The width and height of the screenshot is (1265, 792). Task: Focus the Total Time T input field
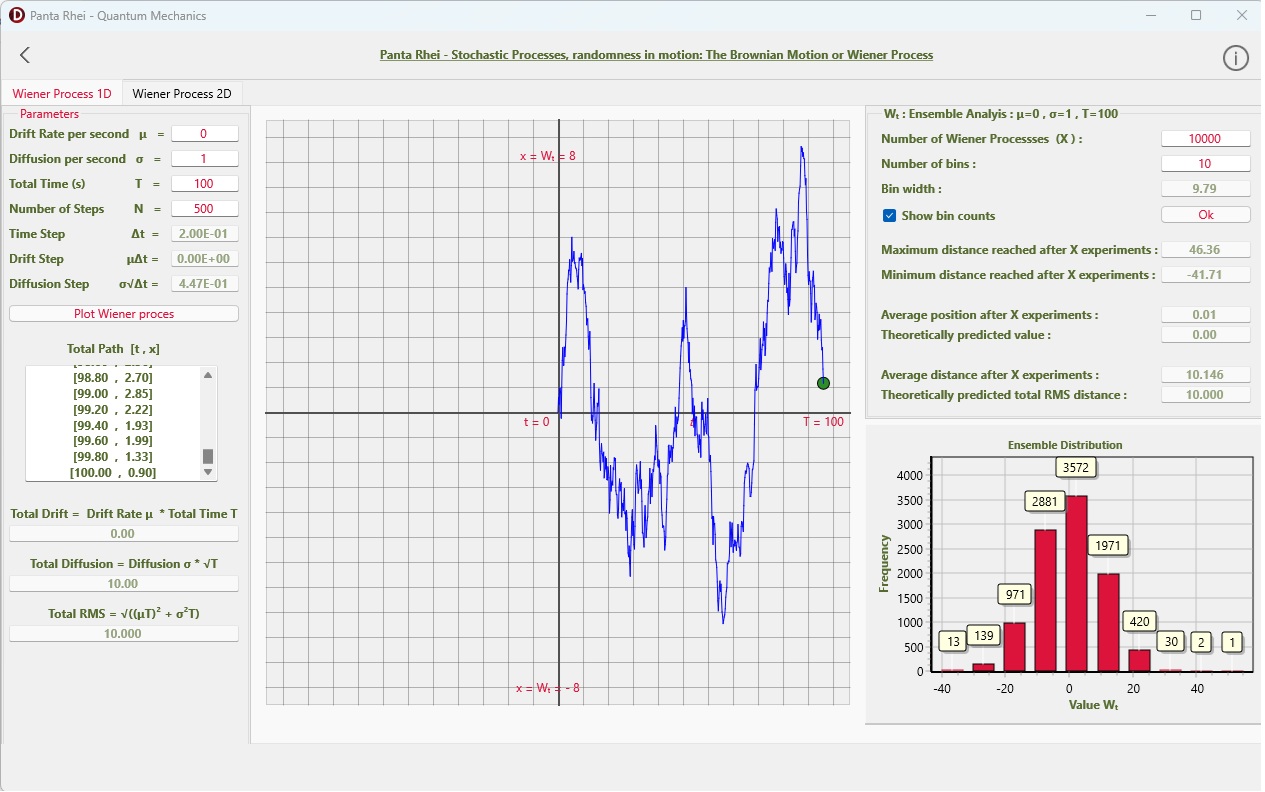[204, 184]
